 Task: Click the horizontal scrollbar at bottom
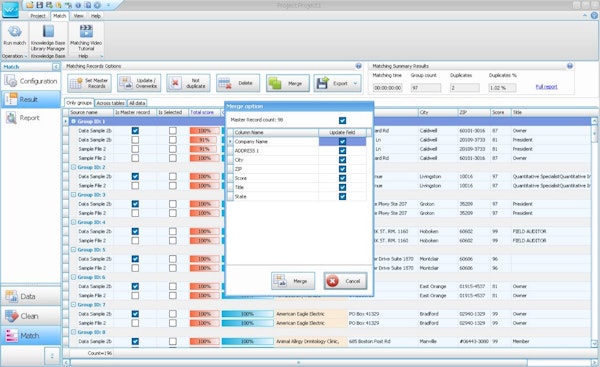tap(298, 362)
